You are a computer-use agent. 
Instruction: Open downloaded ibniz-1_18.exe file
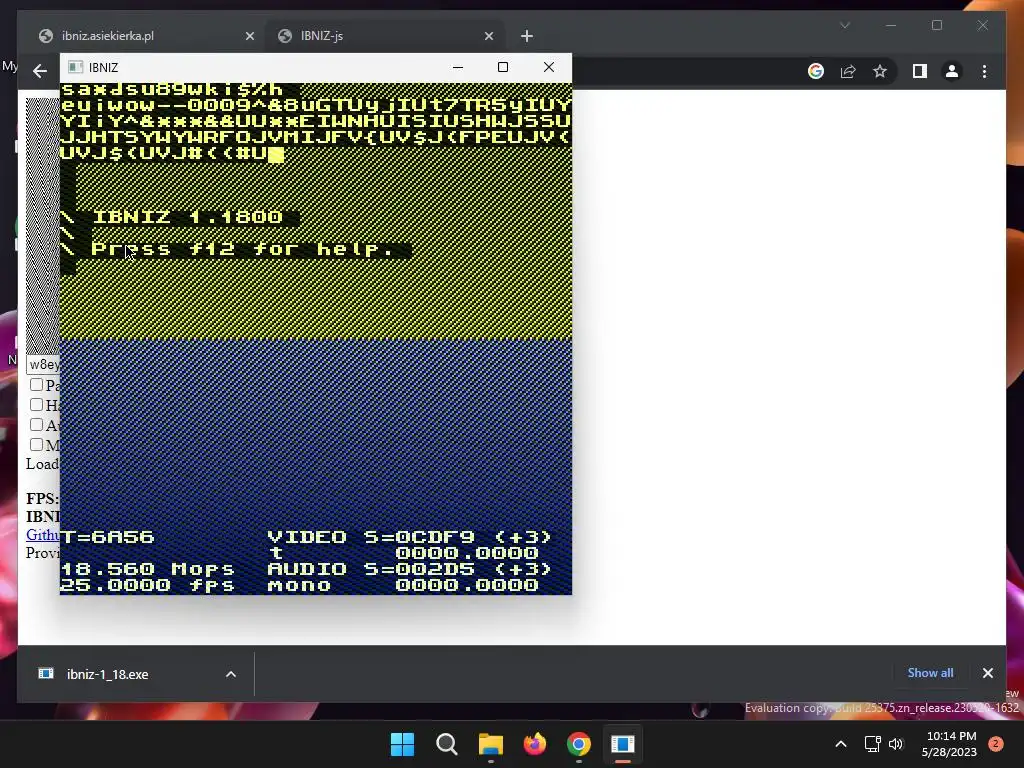[x=107, y=674]
